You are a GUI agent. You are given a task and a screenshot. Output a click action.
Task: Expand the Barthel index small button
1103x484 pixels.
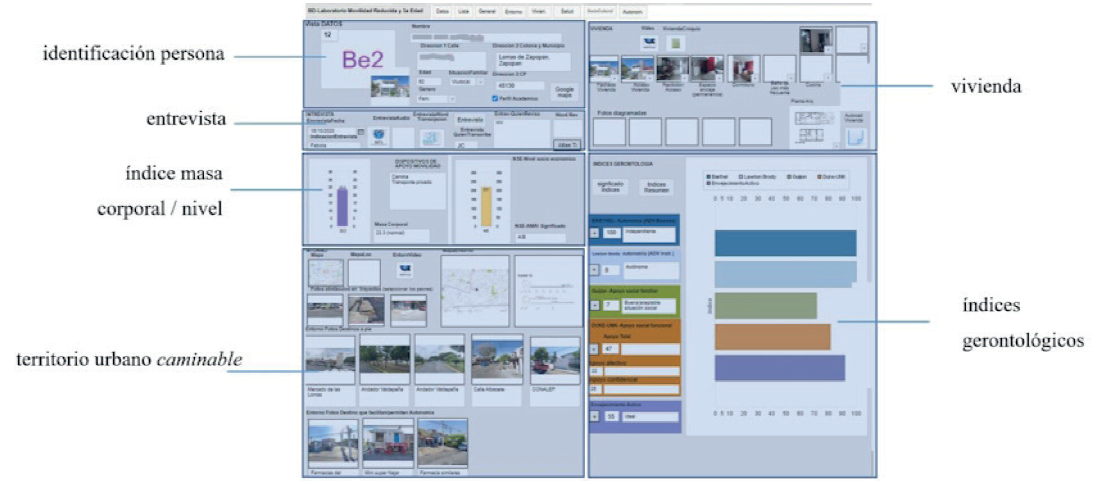[595, 232]
